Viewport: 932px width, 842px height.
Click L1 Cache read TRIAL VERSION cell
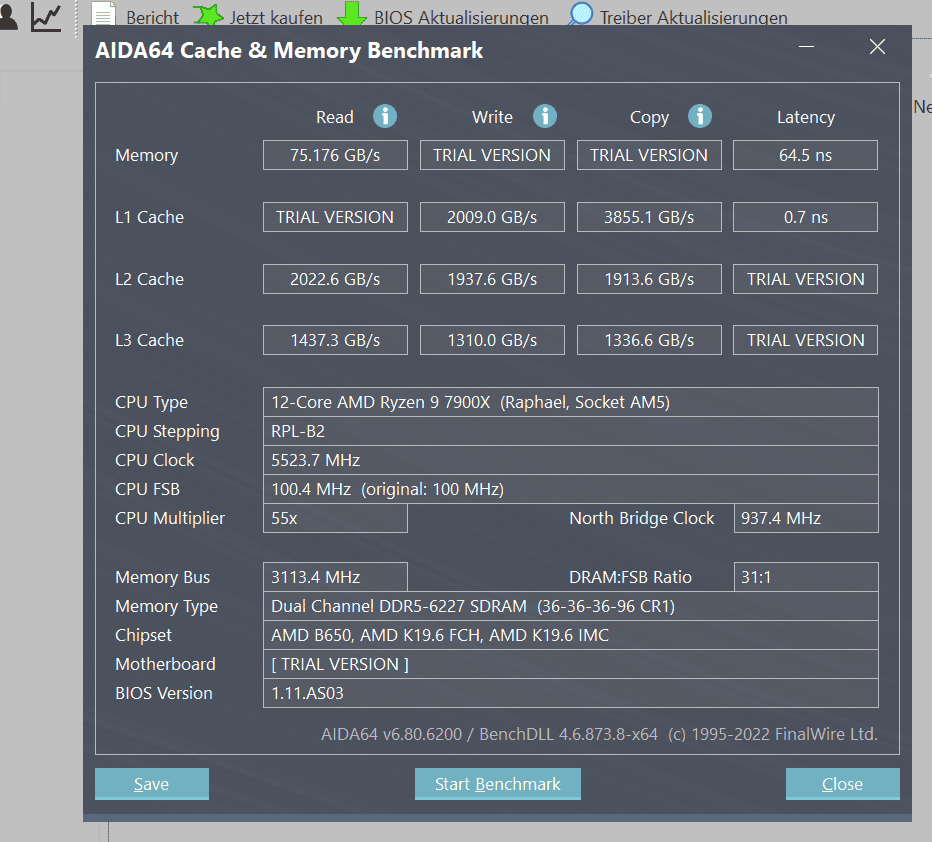335,217
